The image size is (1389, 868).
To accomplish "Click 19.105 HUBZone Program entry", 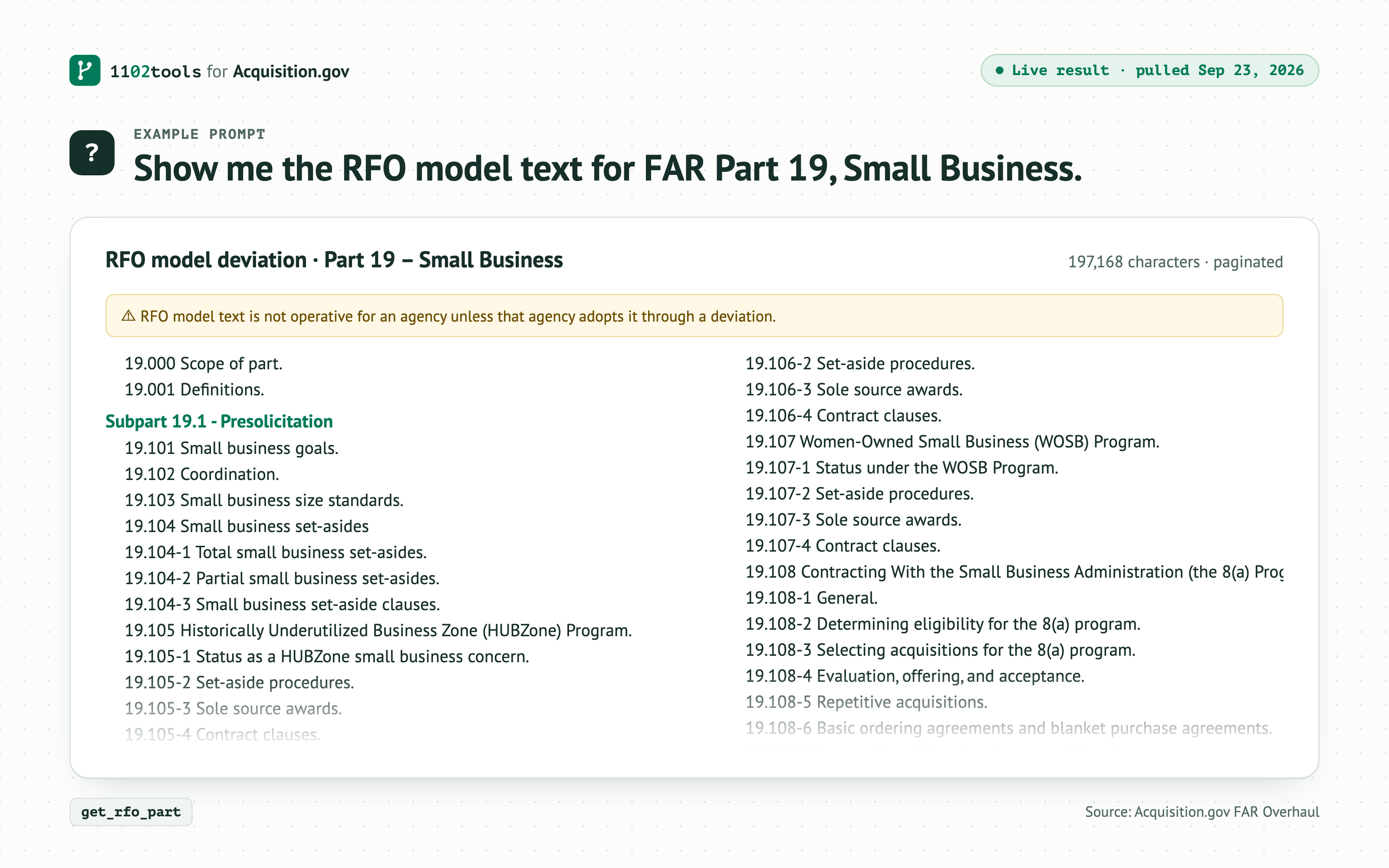I will (x=378, y=630).
